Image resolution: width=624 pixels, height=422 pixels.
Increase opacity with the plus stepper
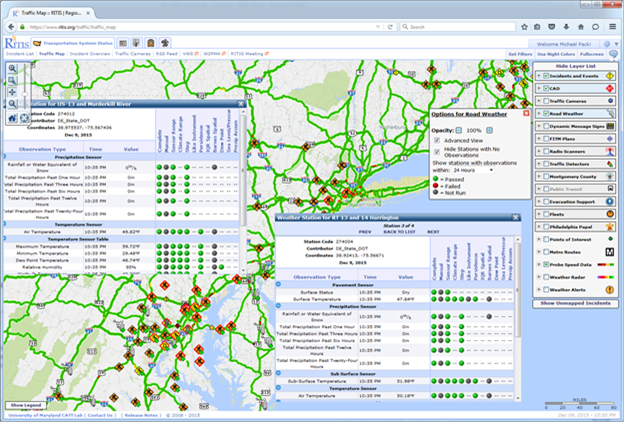coord(489,130)
